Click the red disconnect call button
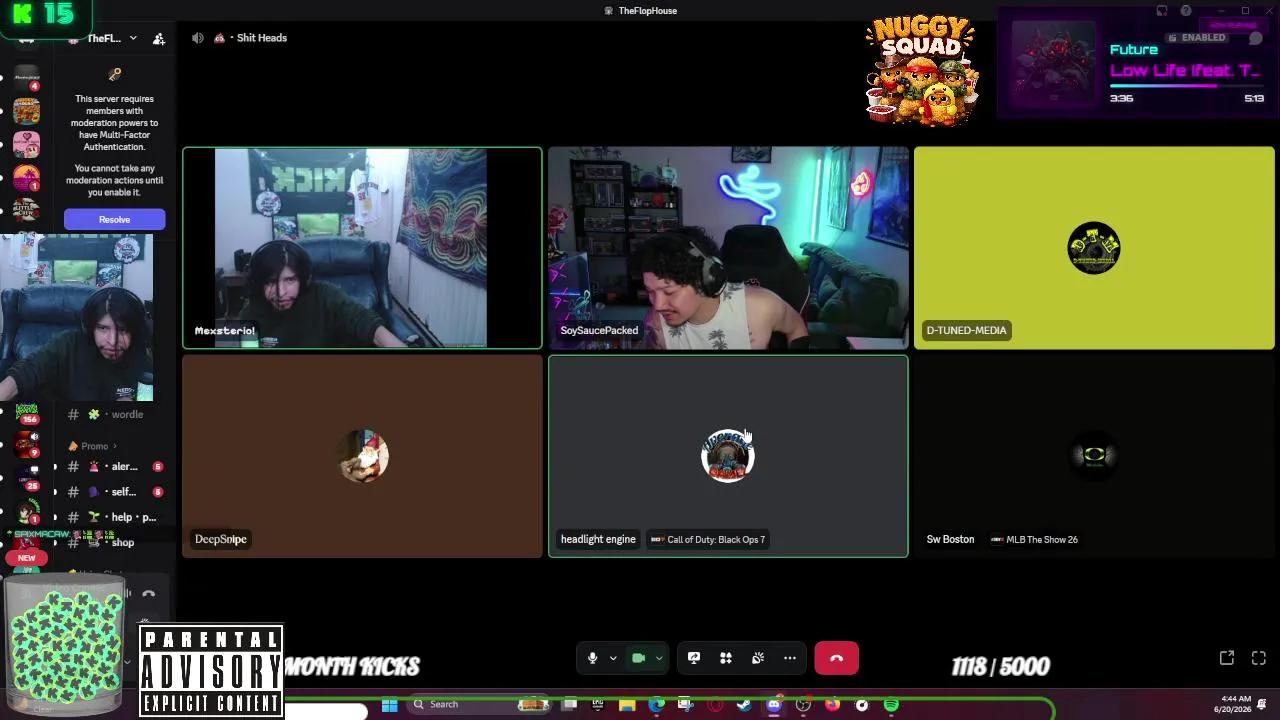The image size is (1280, 720). (836, 658)
